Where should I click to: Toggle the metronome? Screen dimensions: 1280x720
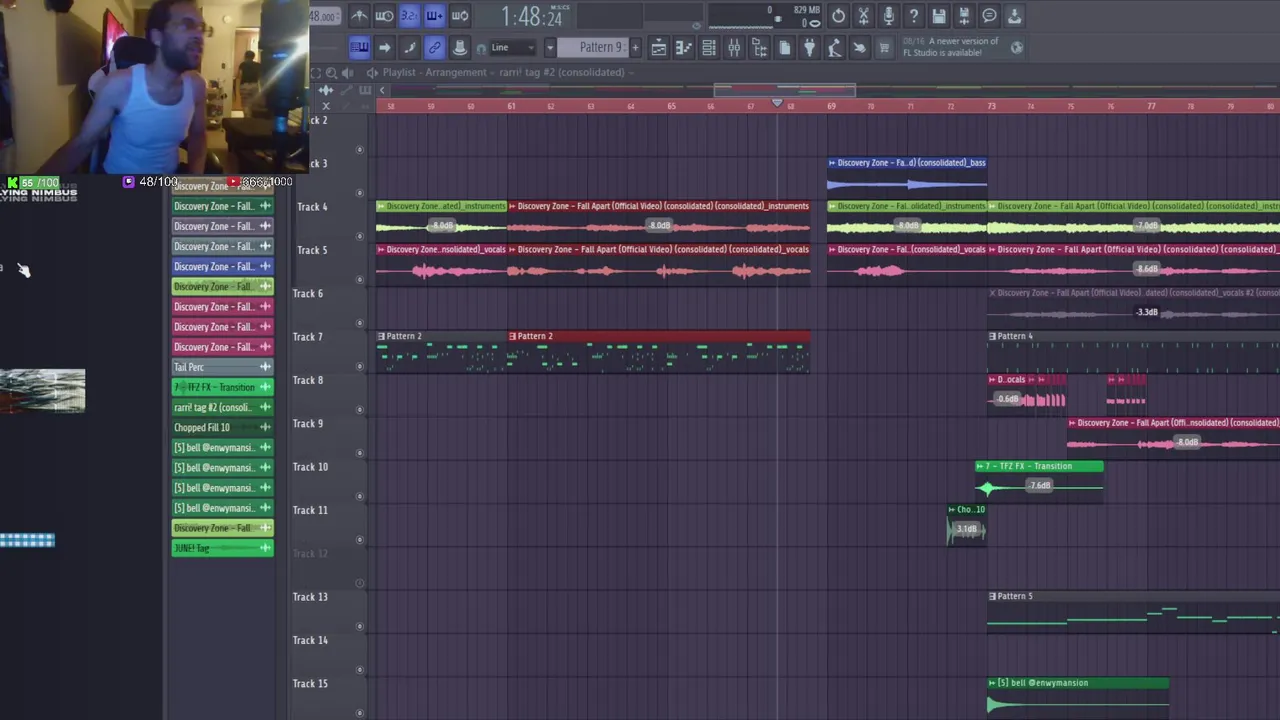tap(359, 16)
